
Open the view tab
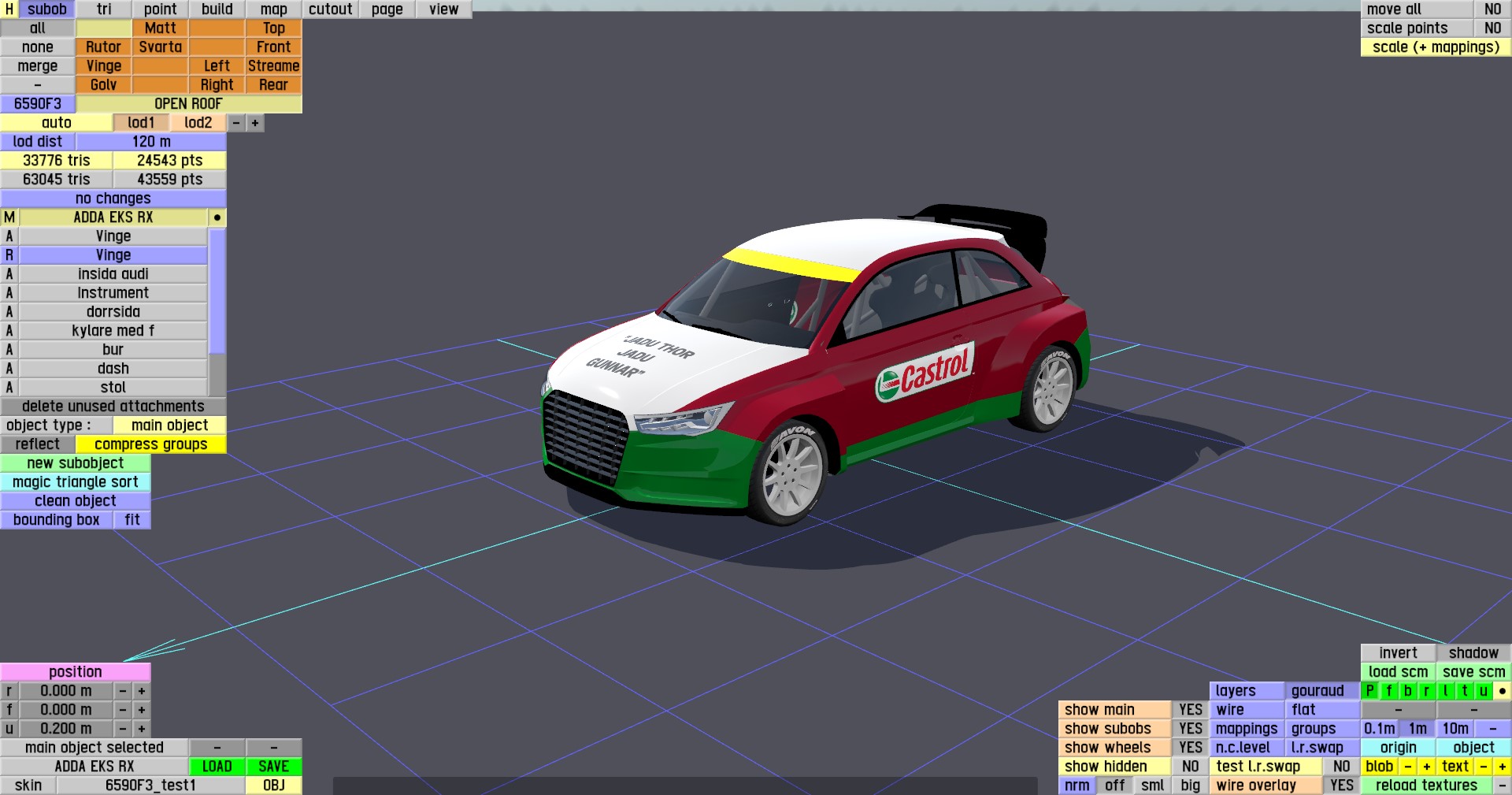444,9
